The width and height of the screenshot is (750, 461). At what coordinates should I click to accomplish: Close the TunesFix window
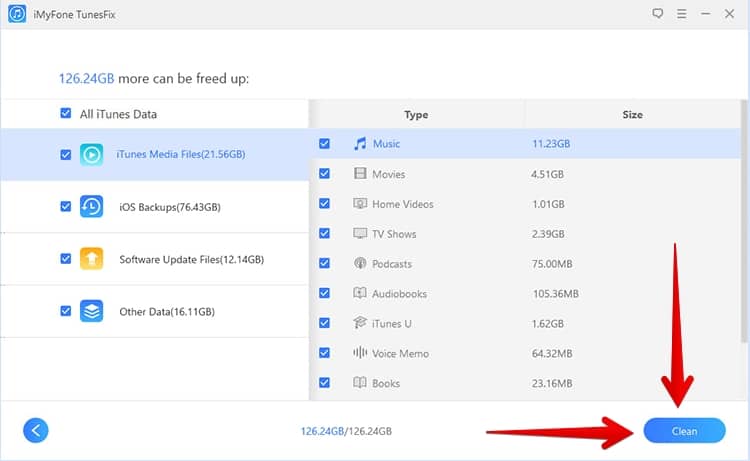(x=729, y=14)
